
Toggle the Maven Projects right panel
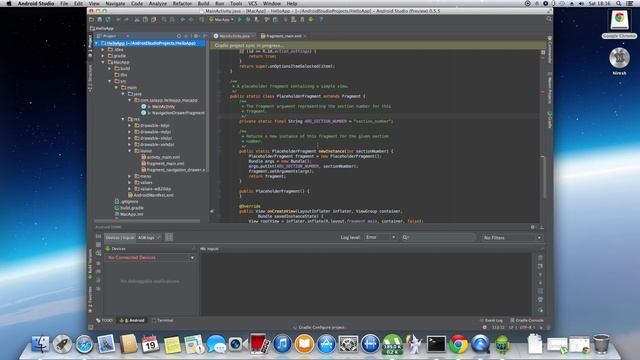point(549,89)
